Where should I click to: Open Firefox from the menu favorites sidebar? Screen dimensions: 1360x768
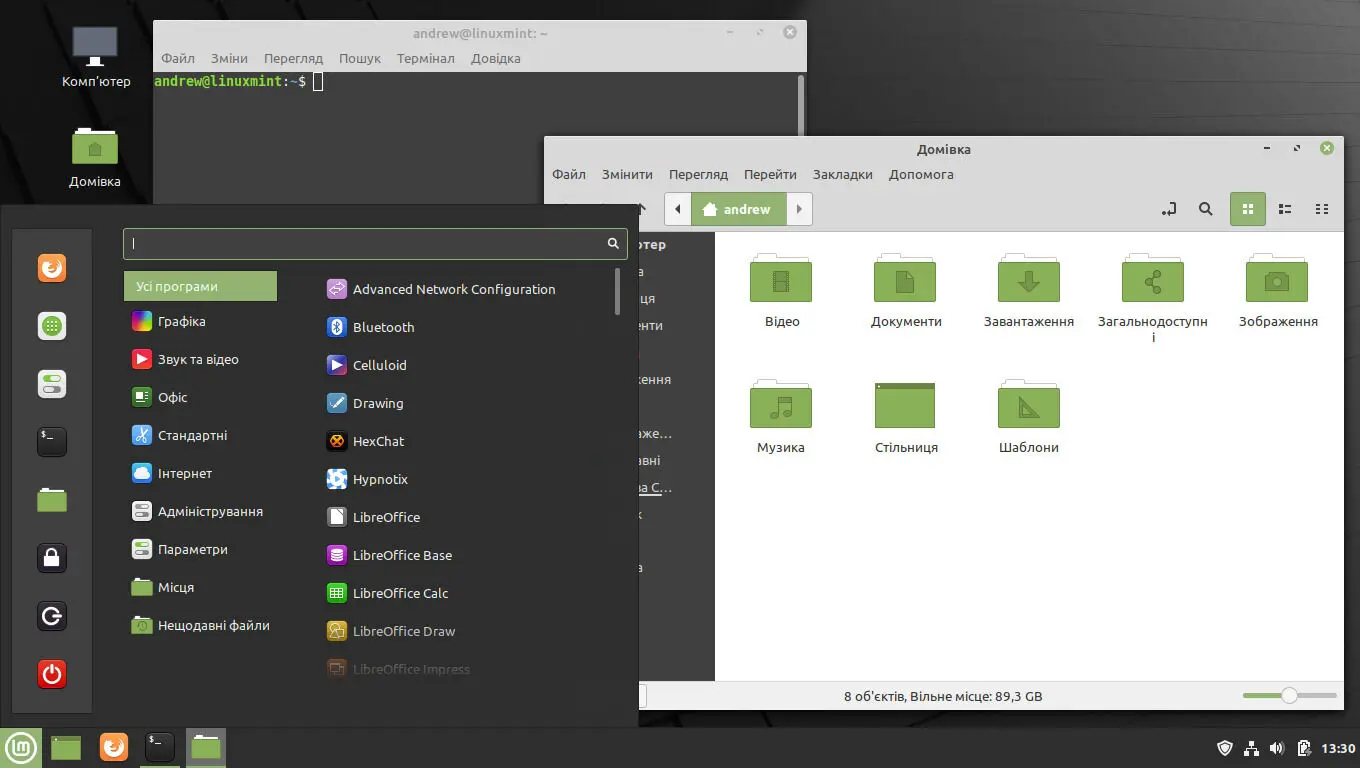tap(52, 268)
